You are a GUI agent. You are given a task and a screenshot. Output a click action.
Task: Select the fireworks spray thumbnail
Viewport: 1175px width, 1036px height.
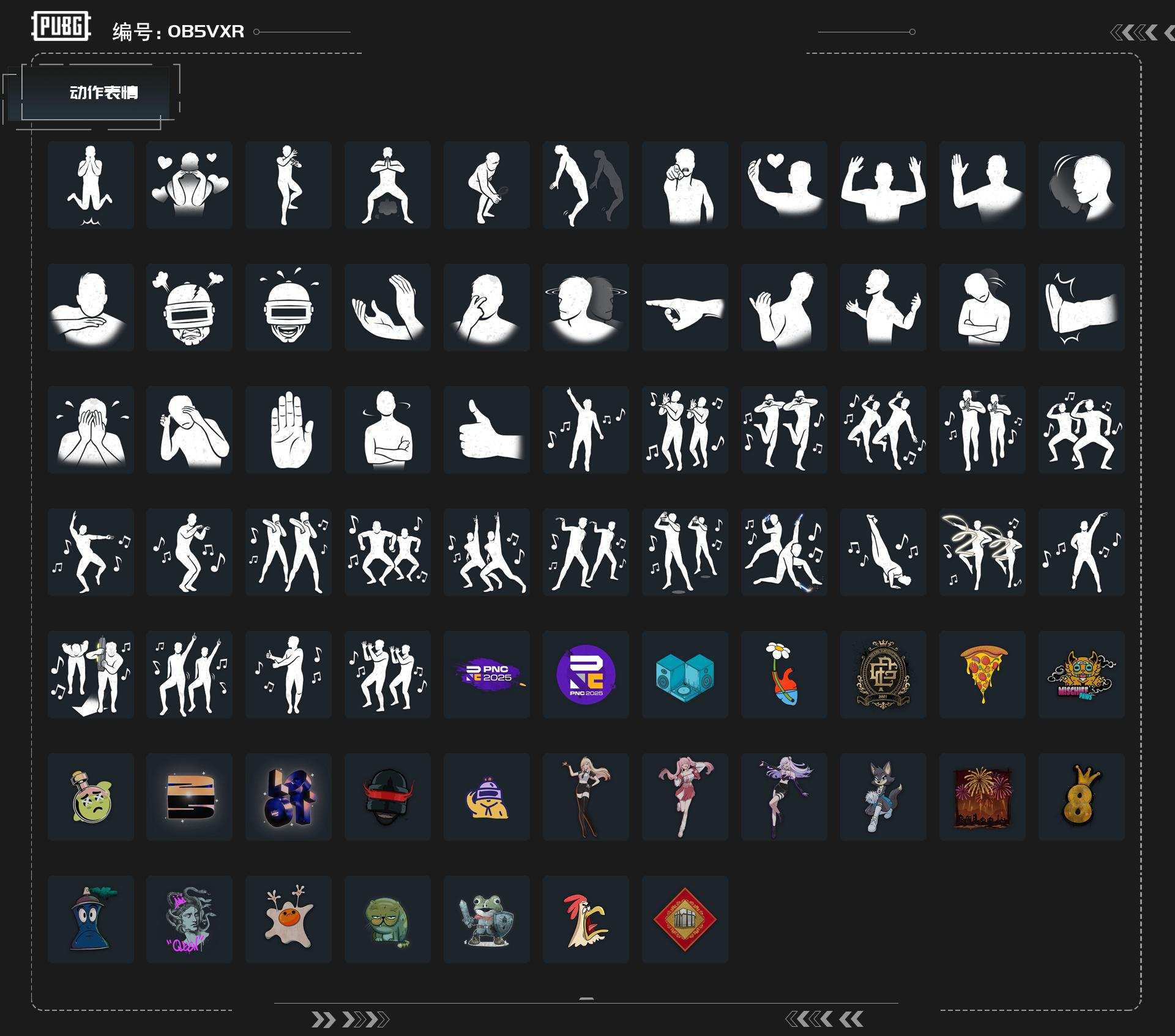pos(982,797)
